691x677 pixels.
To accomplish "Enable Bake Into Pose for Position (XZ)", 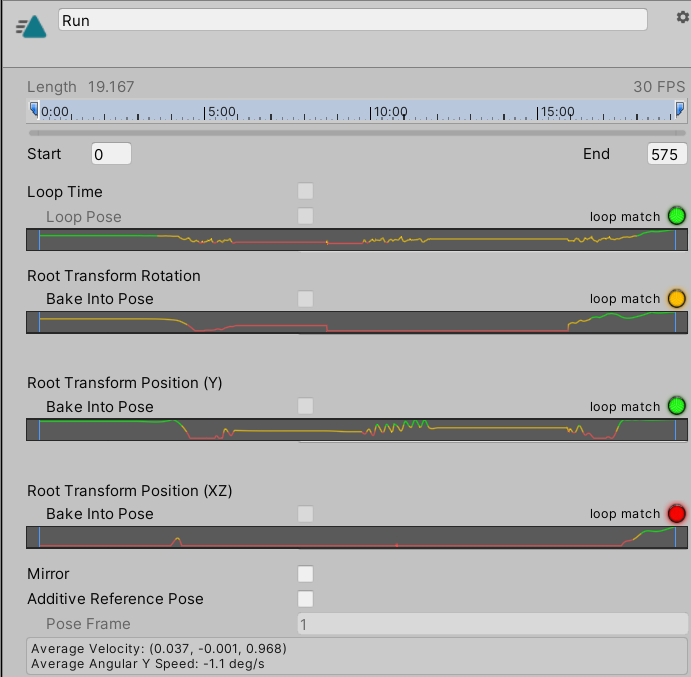I will [305, 514].
